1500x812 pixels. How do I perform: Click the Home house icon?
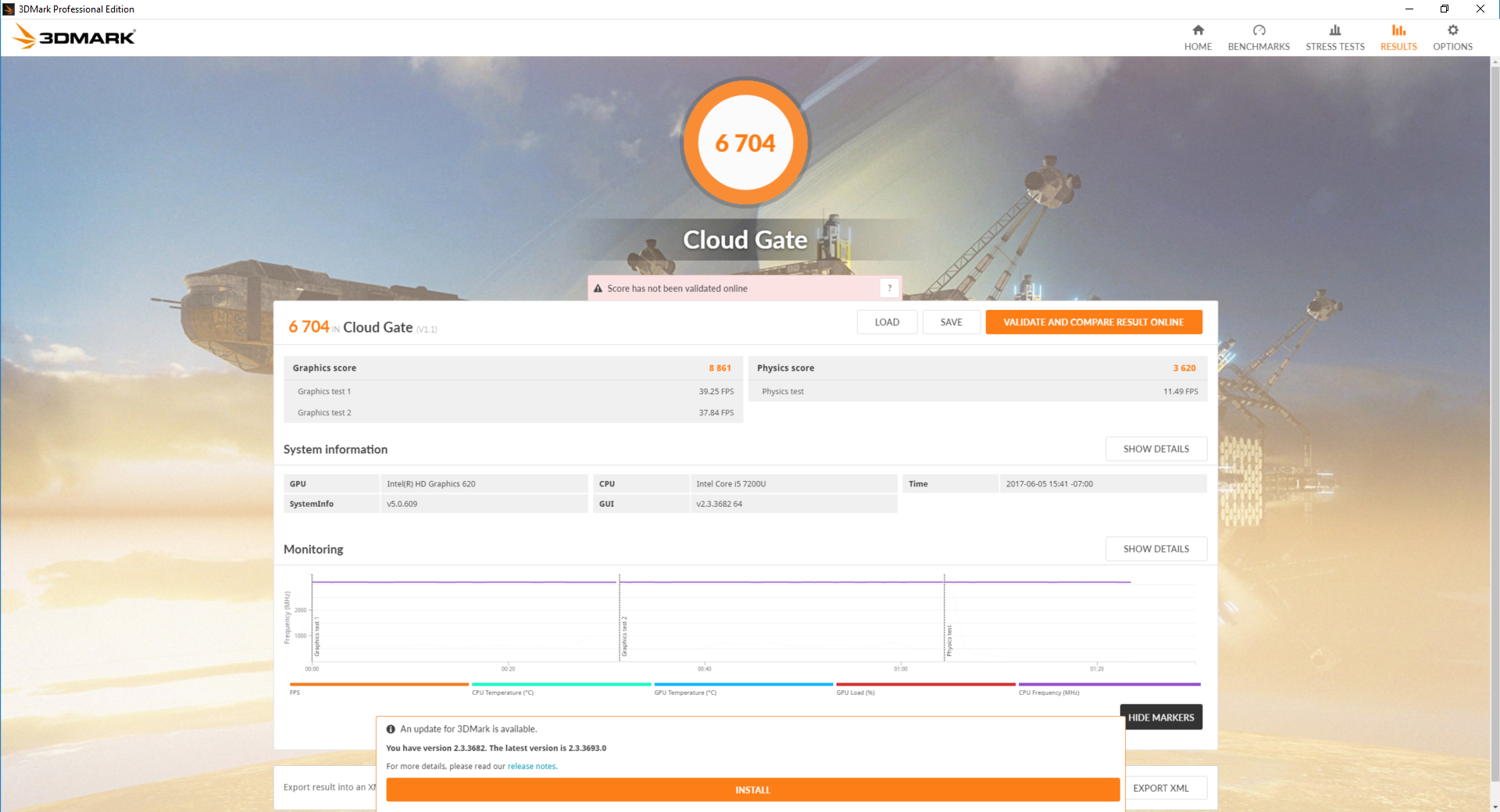[x=1198, y=30]
